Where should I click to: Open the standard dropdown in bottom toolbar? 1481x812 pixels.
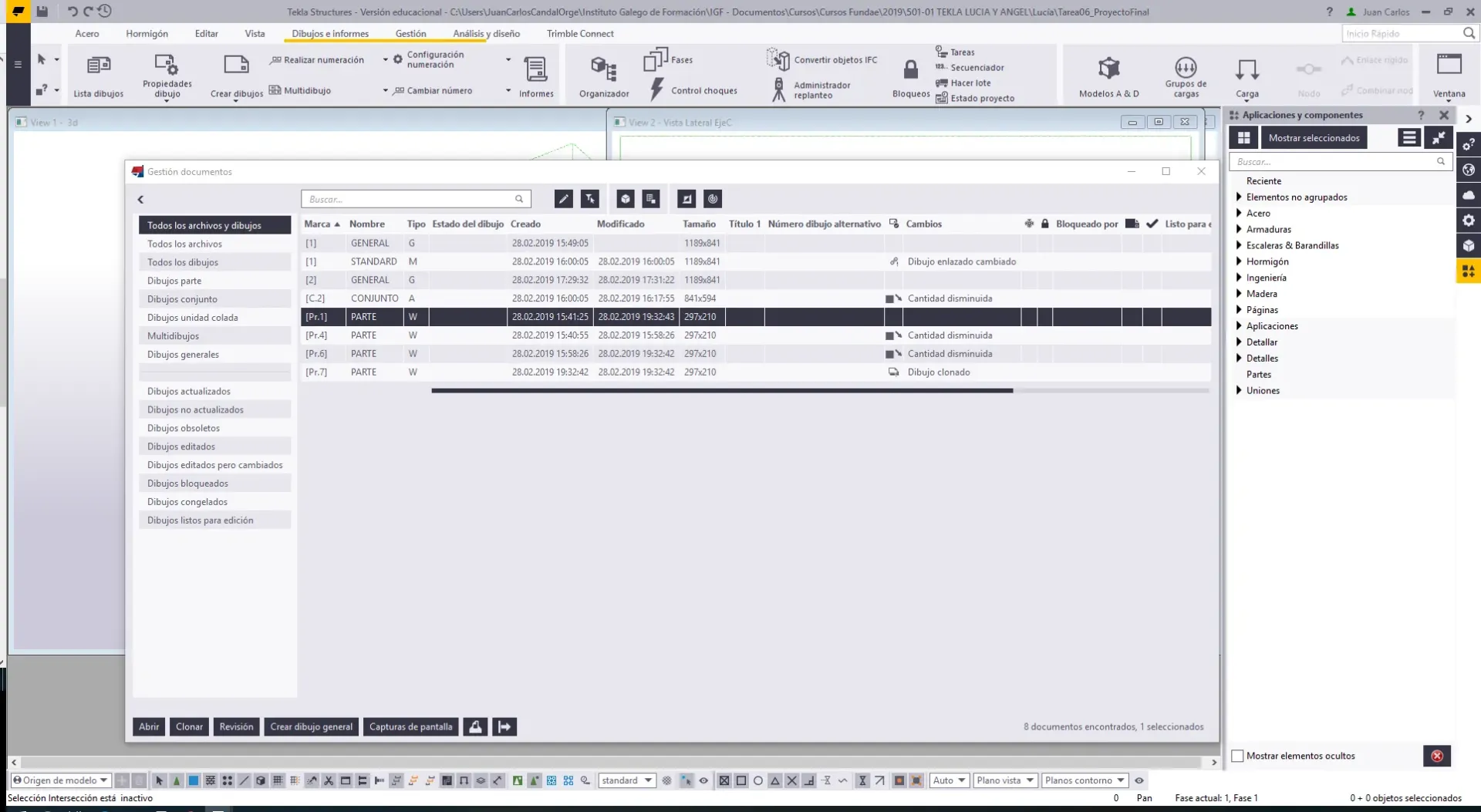pos(627,780)
